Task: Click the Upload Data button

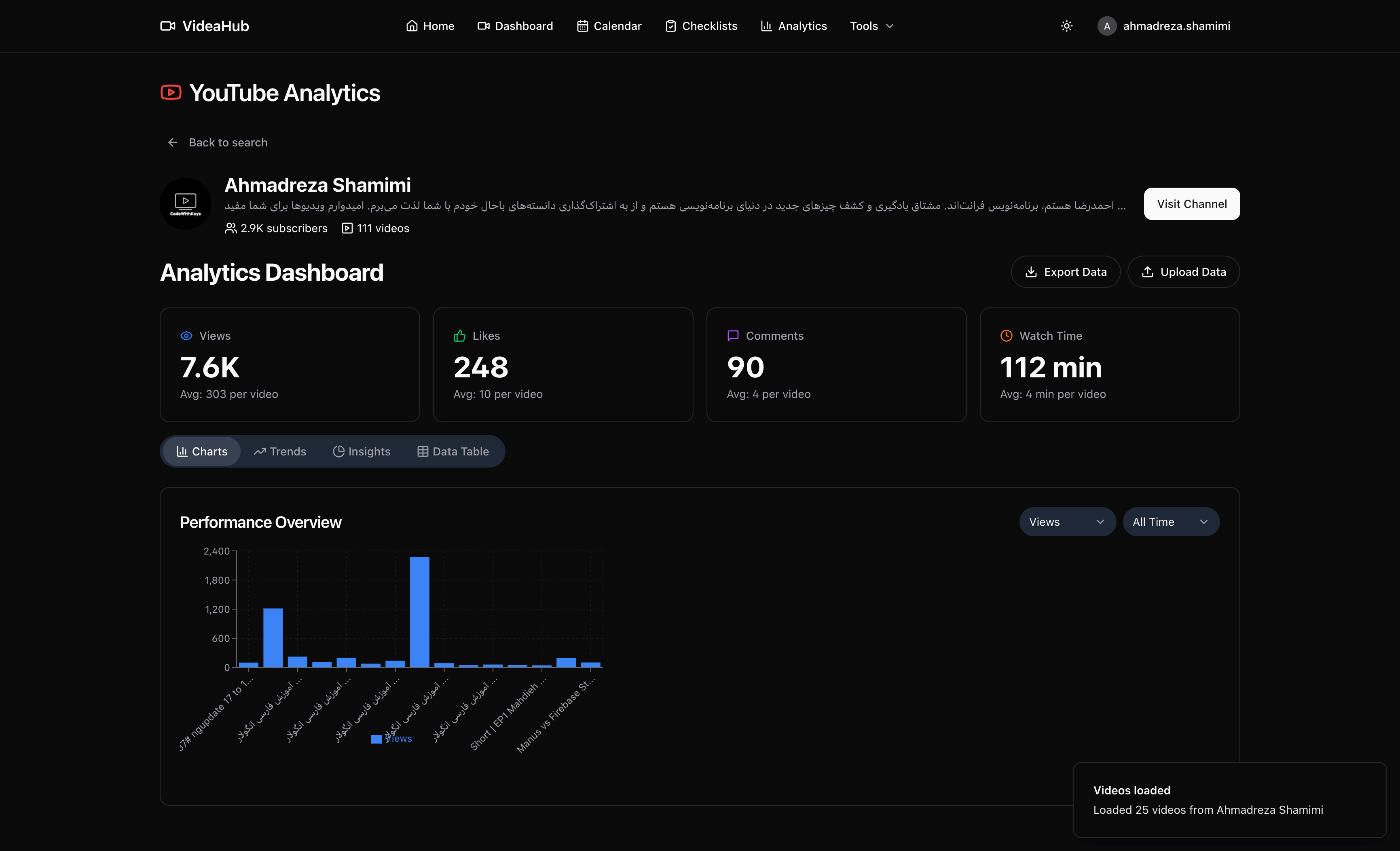Action: coord(1184,272)
